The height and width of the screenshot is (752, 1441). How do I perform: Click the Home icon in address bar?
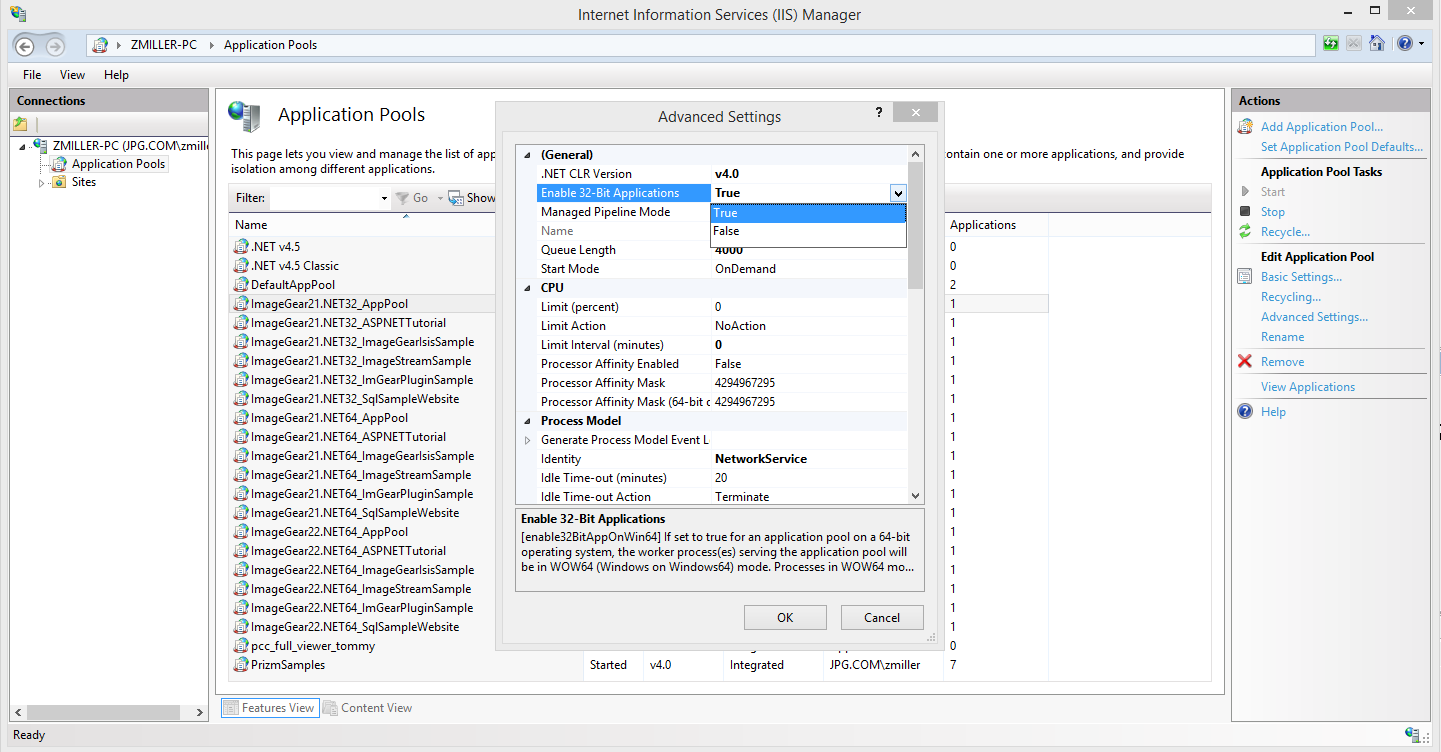[x=1377, y=44]
